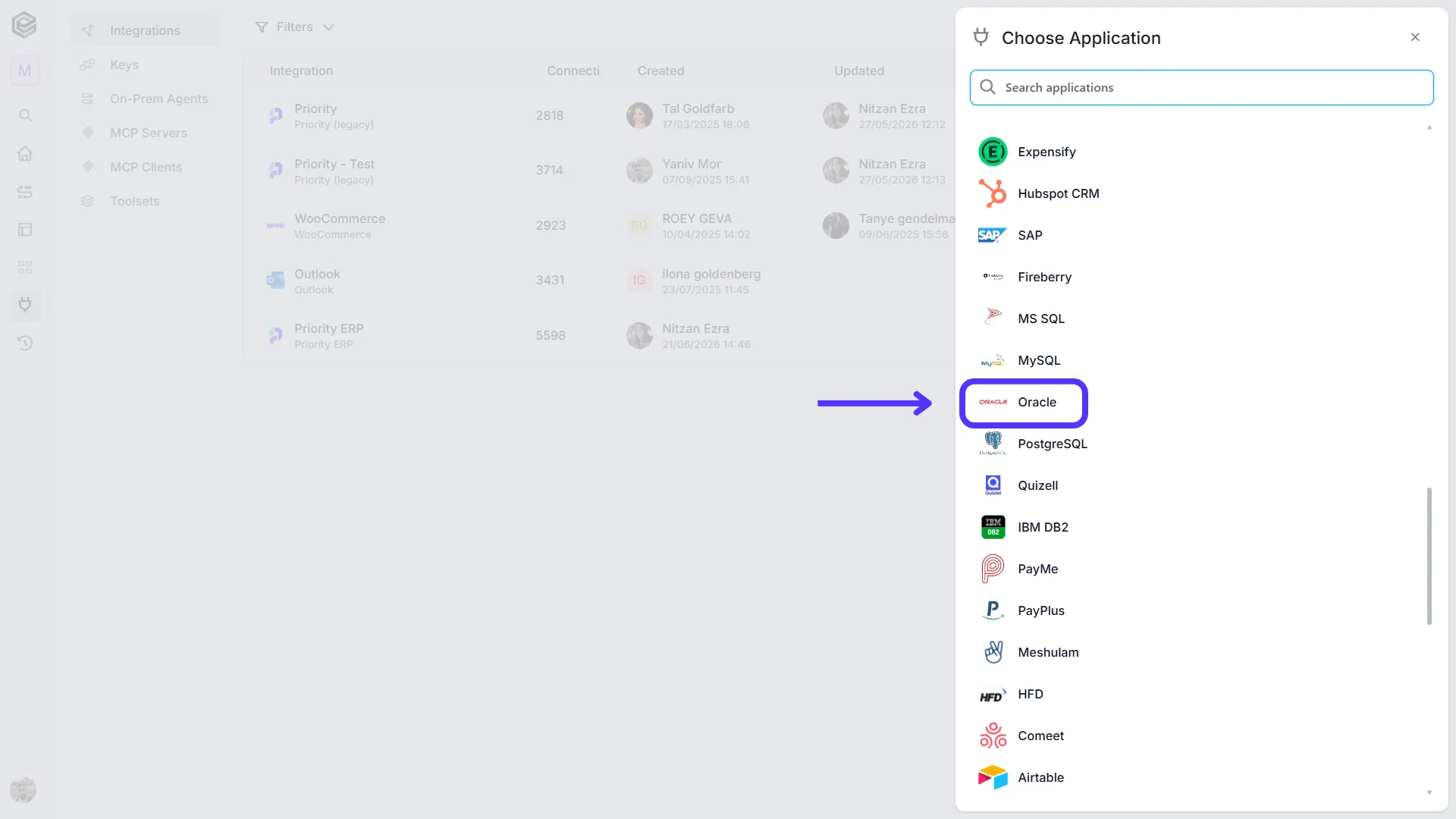Close the Choose Application panel
This screenshot has width=1456, height=819.
1415,37
